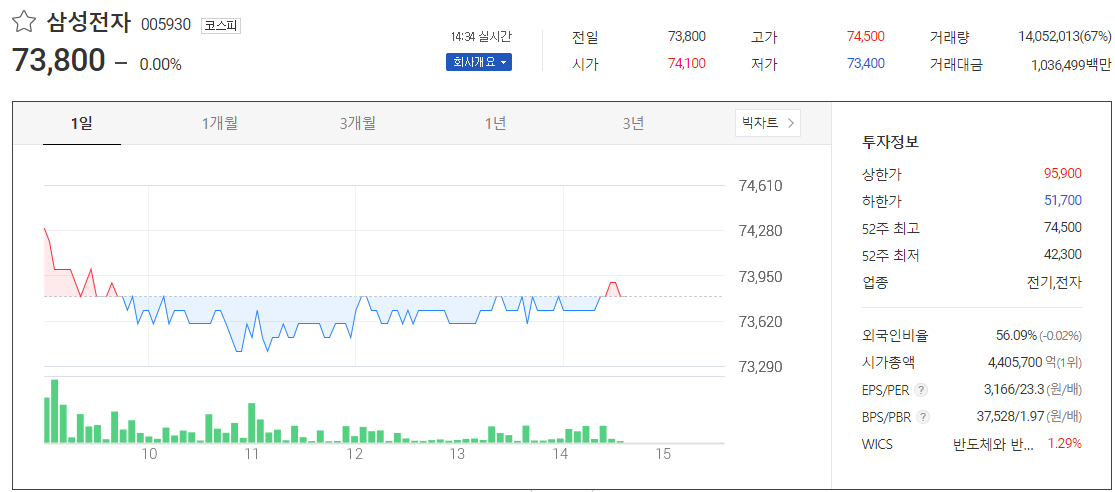The image size is (1115, 492).
Task: Click the 73,290 price axis label
Action: (761, 367)
